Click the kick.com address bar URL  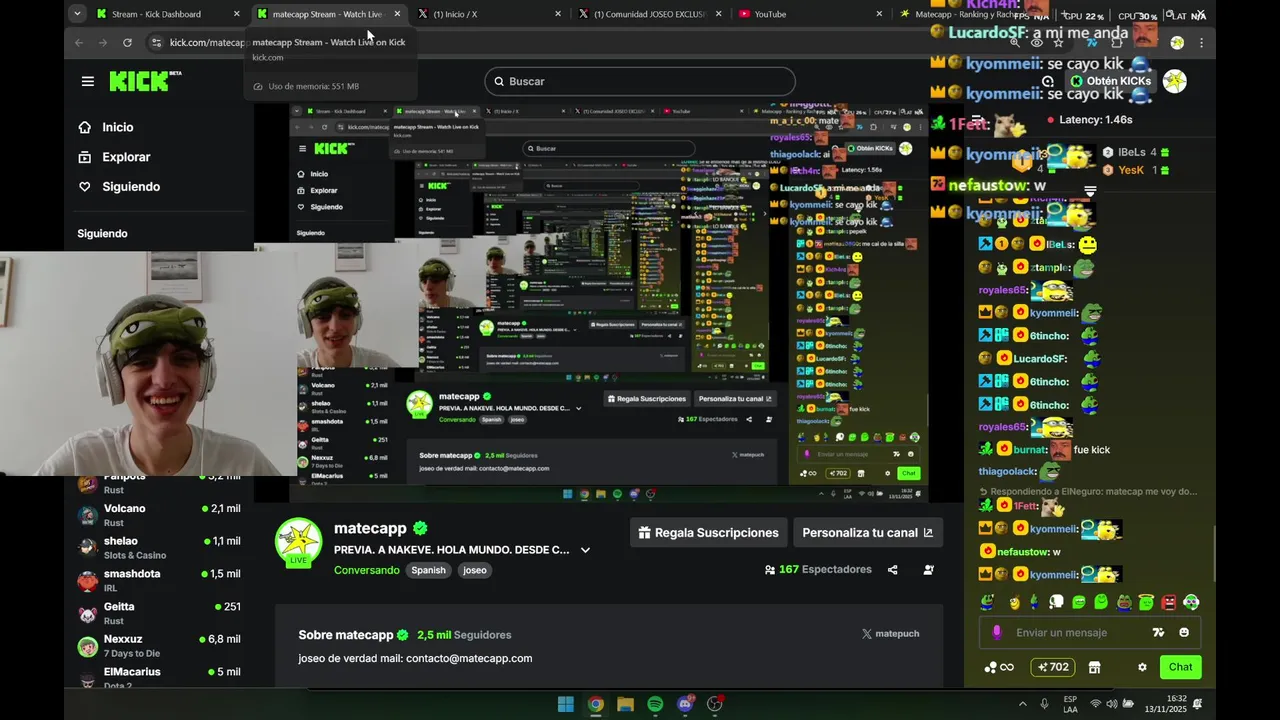coord(208,42)
